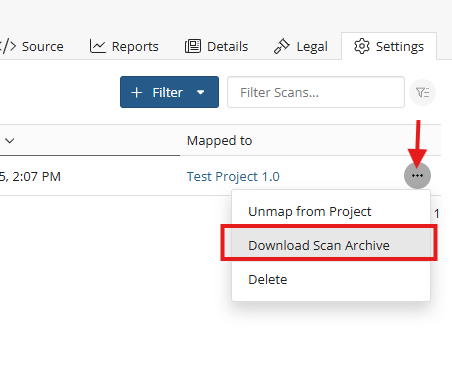Screen dimensions: 452x371
Task: Click the Details newspaper icon
Action: point(193,46)
